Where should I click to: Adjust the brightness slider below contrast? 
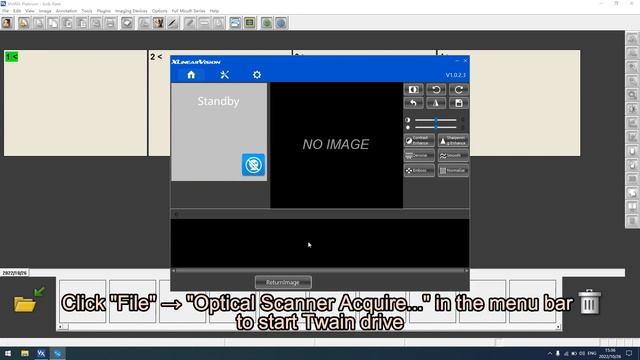pyautogui.click(x=436, y=127)
